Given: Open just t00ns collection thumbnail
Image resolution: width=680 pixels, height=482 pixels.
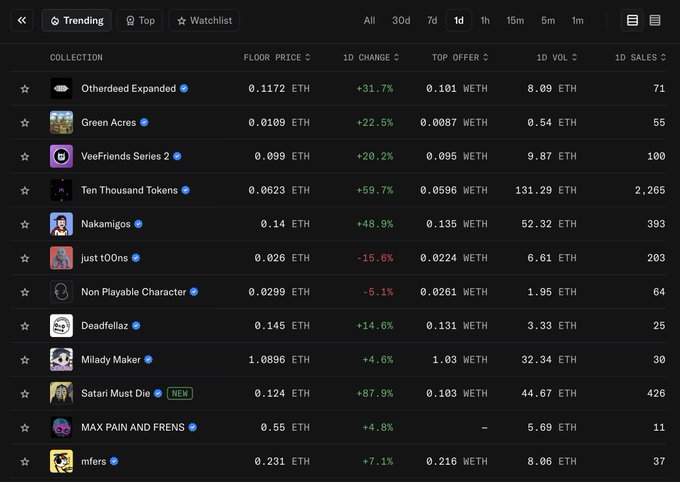Looking at the screenshot, I should coord(61,258).
